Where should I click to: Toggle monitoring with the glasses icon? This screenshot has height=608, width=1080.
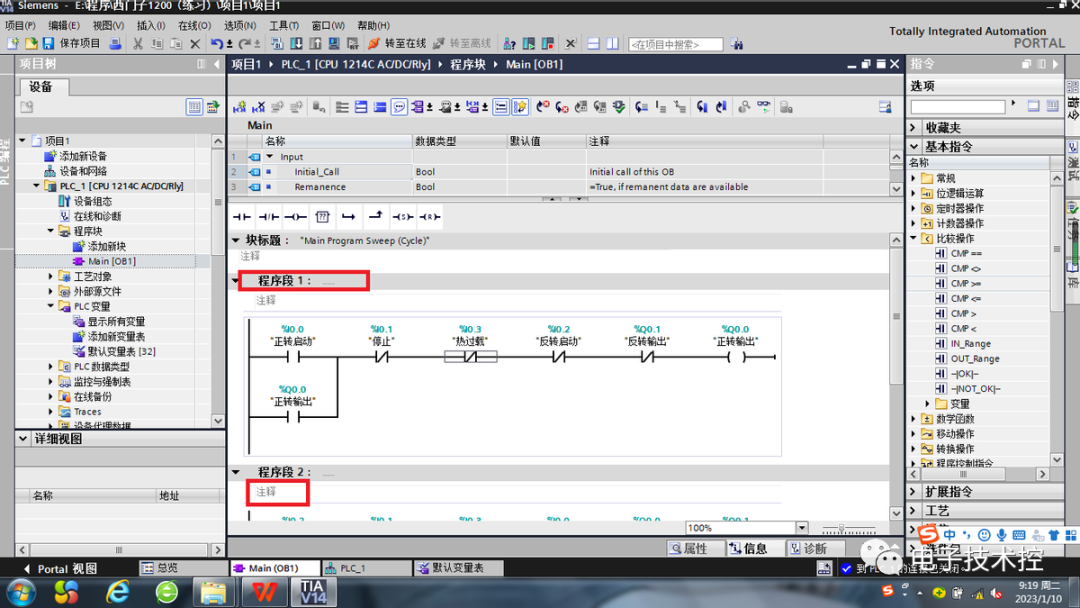(764, 106)
